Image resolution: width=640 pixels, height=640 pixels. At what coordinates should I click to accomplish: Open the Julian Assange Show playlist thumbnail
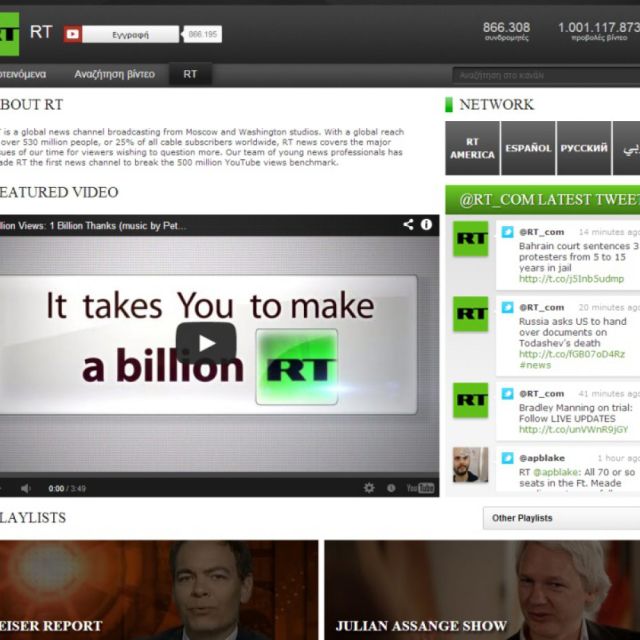click(x=482, y=590)
